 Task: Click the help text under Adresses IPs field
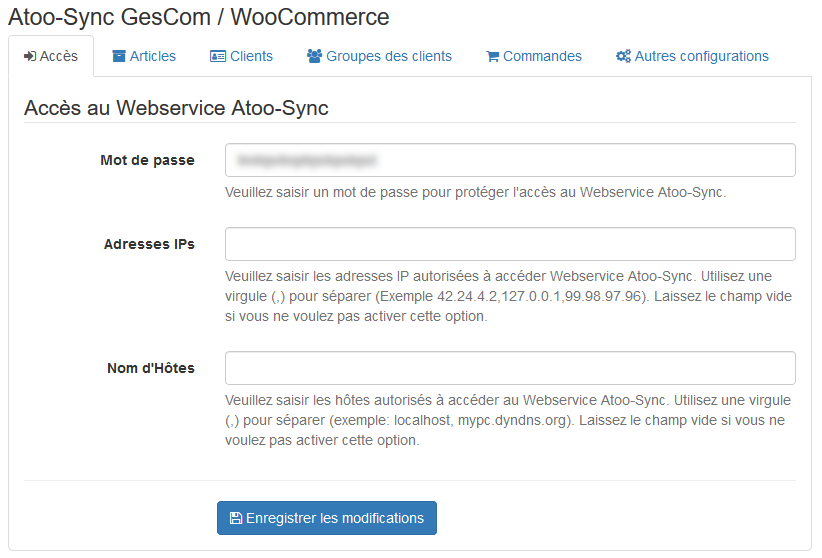[x=509, y=296]
